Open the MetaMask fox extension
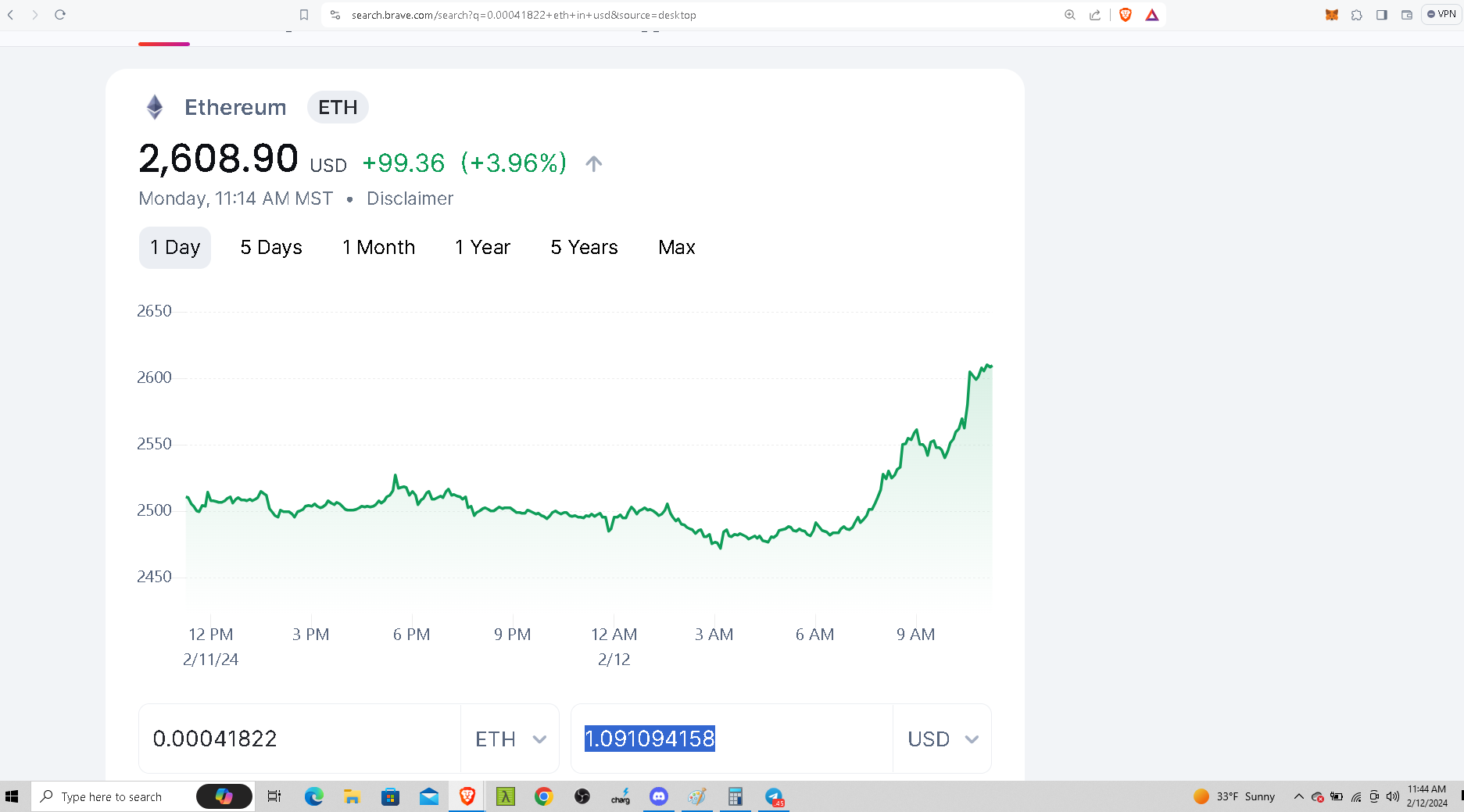Viewport: 1464px width, 812px height. coord(1332,15)
